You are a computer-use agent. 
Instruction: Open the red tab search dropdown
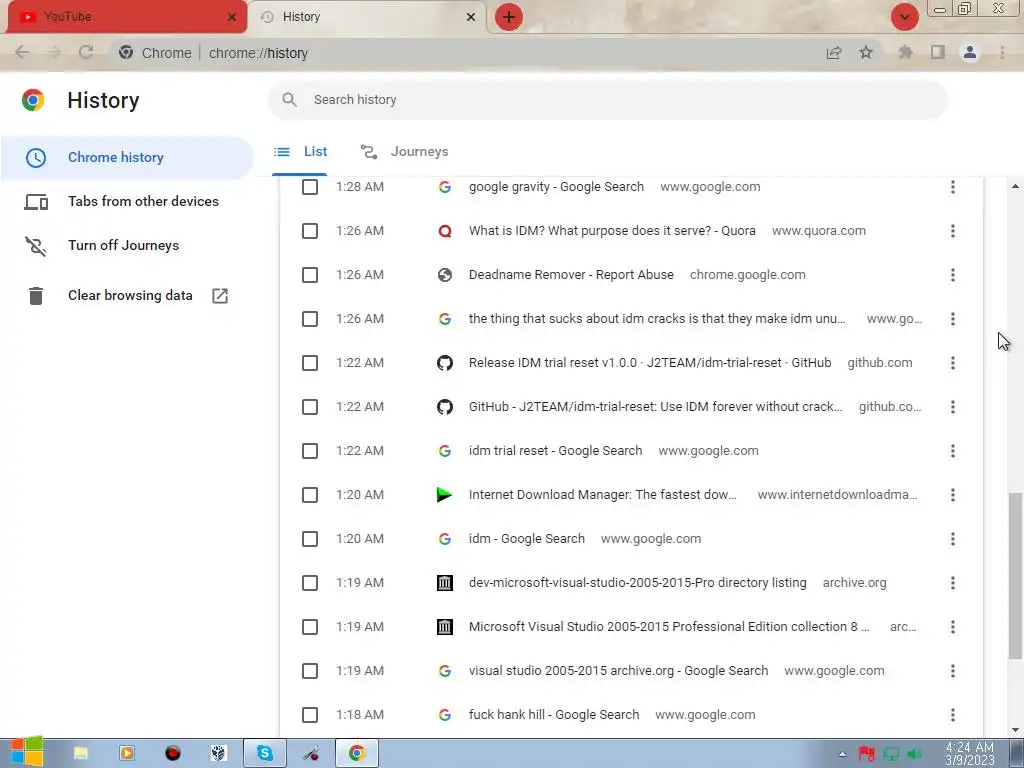click(x=904, y=17)
